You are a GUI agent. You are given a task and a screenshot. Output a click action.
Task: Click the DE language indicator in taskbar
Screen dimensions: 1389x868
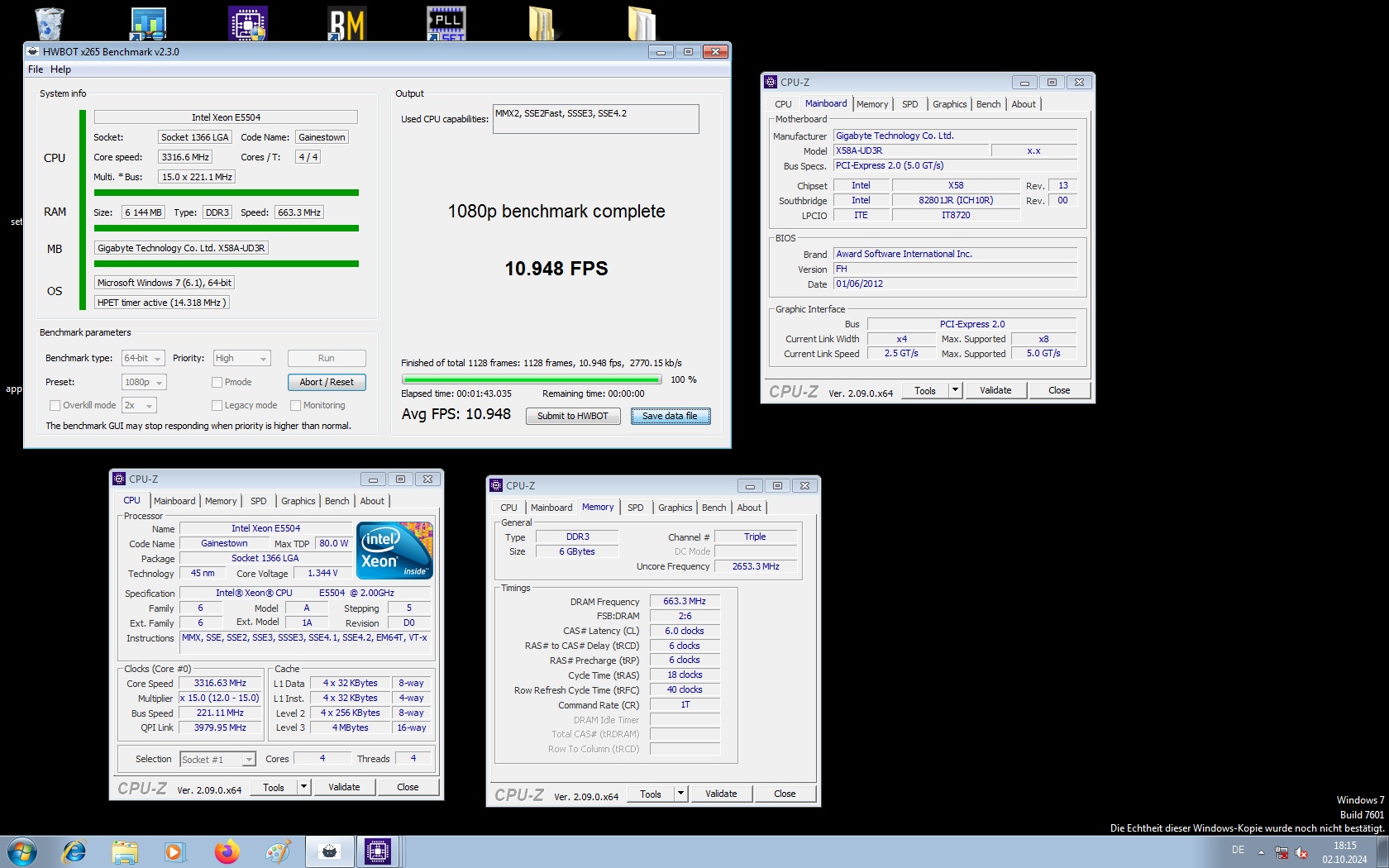tap(1238, 850)
